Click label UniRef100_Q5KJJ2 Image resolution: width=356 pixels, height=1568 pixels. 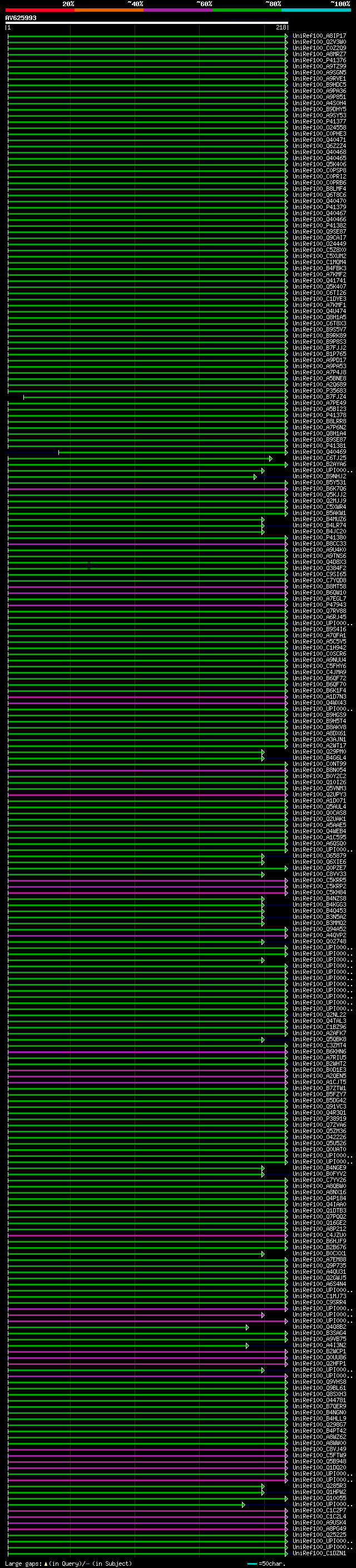click(x=319, y=495)
